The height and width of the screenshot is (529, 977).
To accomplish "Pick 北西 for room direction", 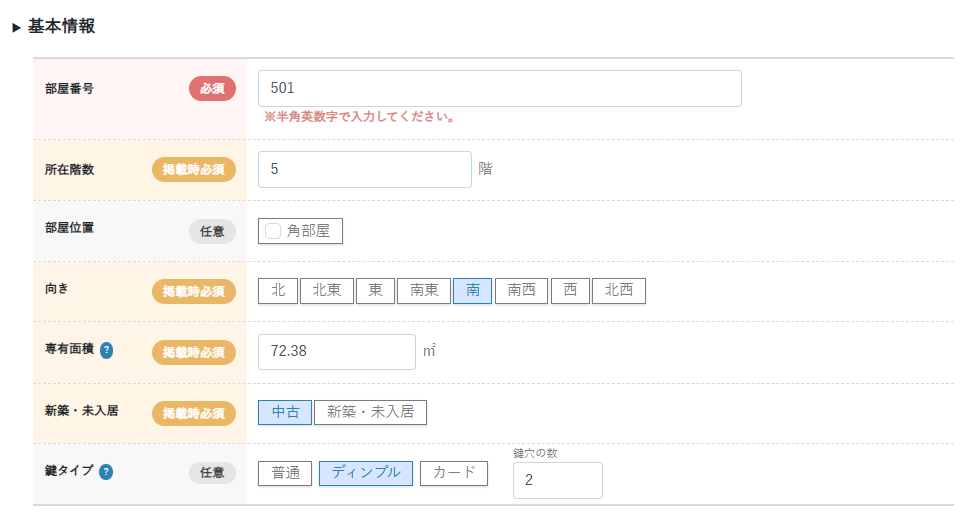I will pyautogui.click(x=619, y=291).
